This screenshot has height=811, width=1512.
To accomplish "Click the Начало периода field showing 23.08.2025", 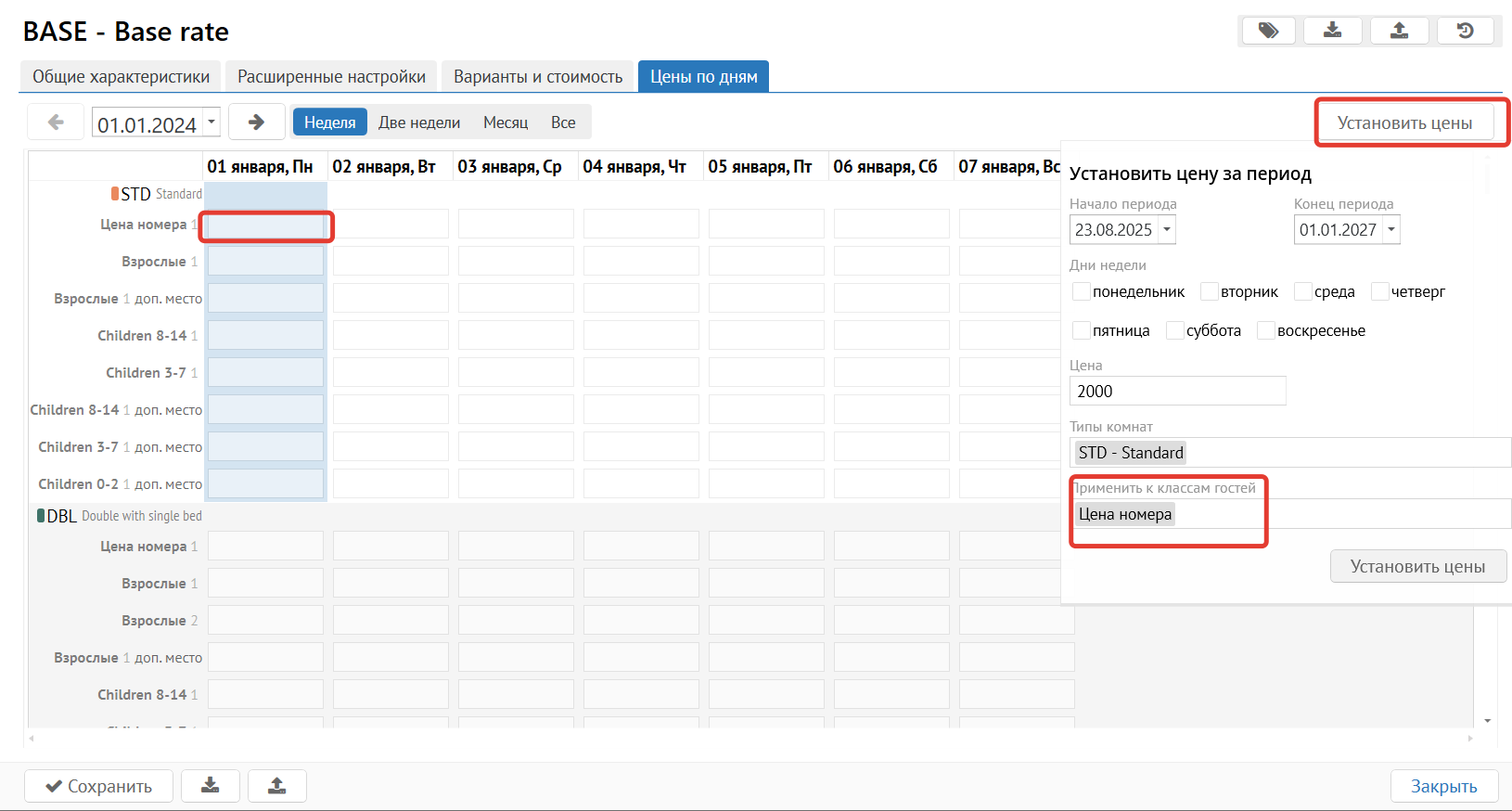I will (1114, 229).
